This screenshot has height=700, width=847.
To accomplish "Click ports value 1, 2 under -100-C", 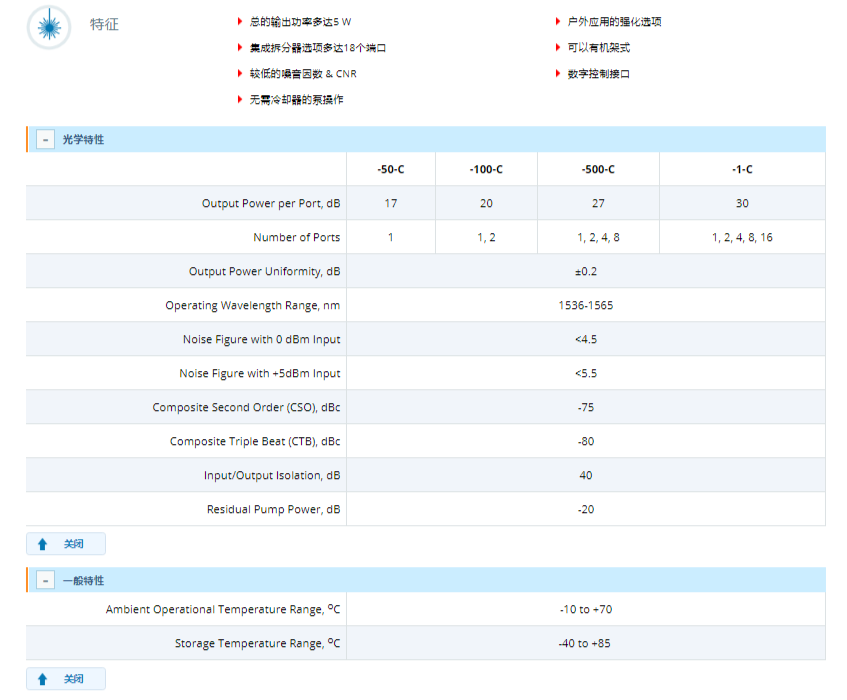I will click(x=486, y=237).
